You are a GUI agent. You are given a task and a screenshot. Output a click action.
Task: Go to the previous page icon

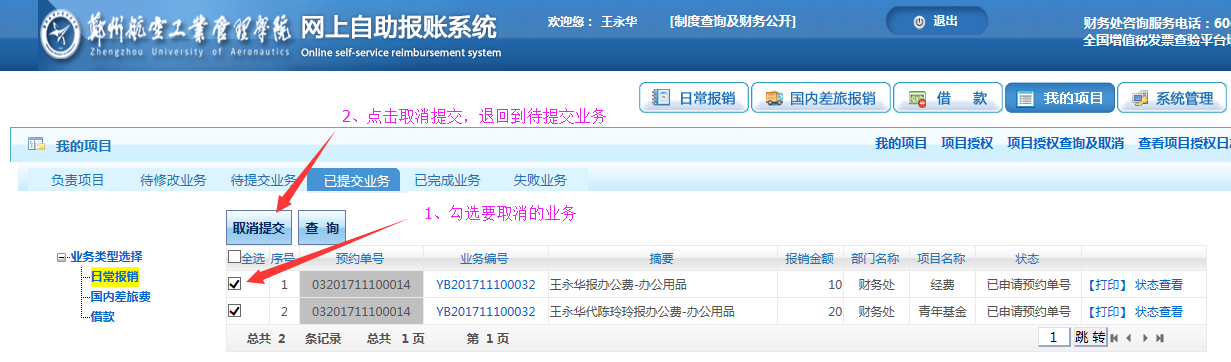[x=1130, y=338]
